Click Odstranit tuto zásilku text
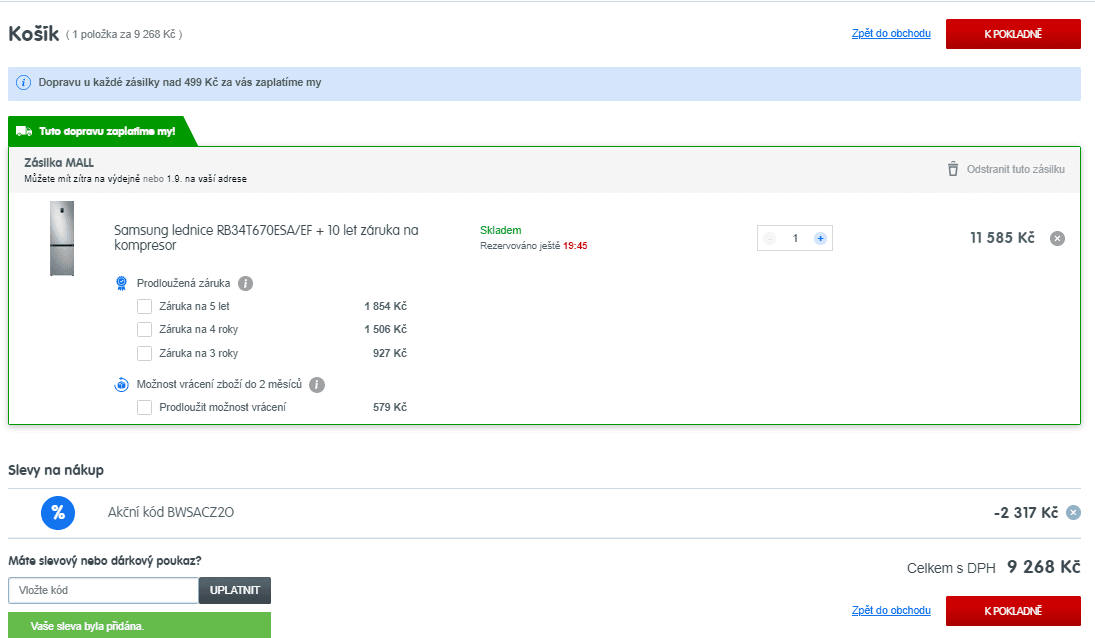 [1015, 169]
